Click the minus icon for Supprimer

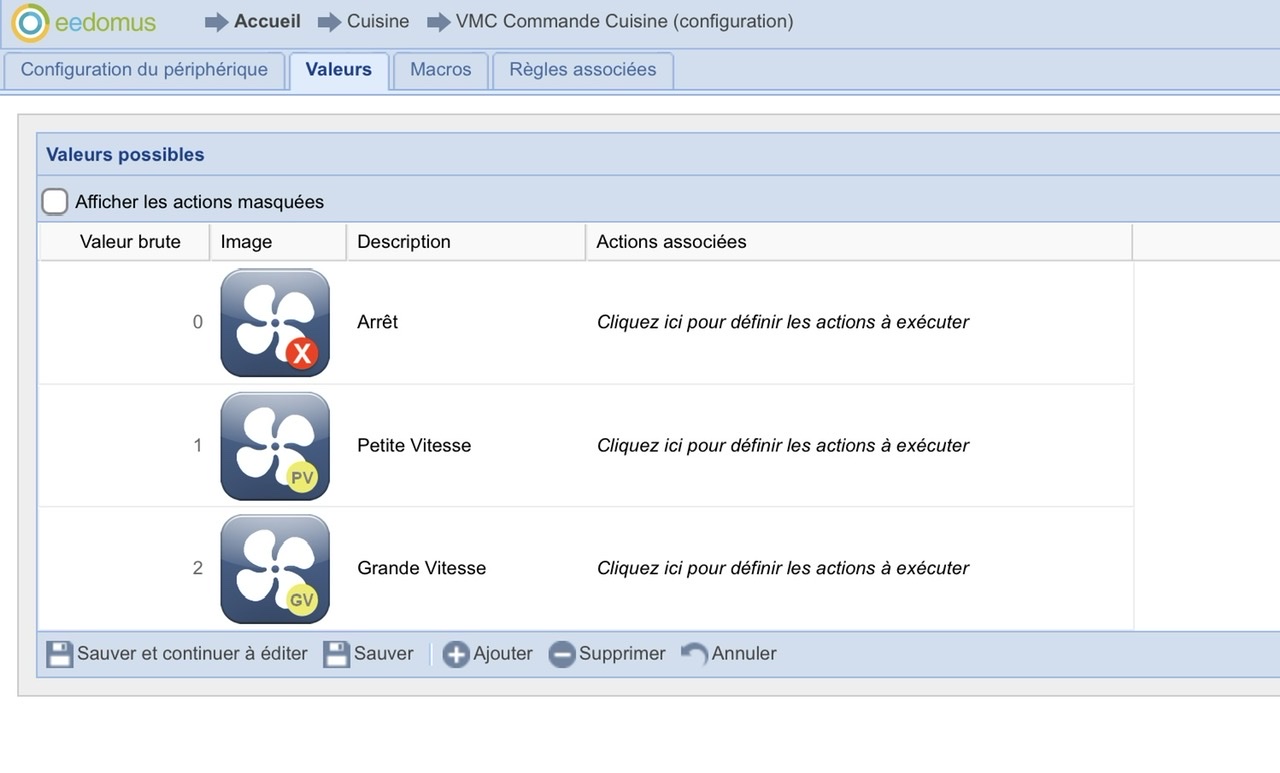pyautogui.click(x=562, y=655)
